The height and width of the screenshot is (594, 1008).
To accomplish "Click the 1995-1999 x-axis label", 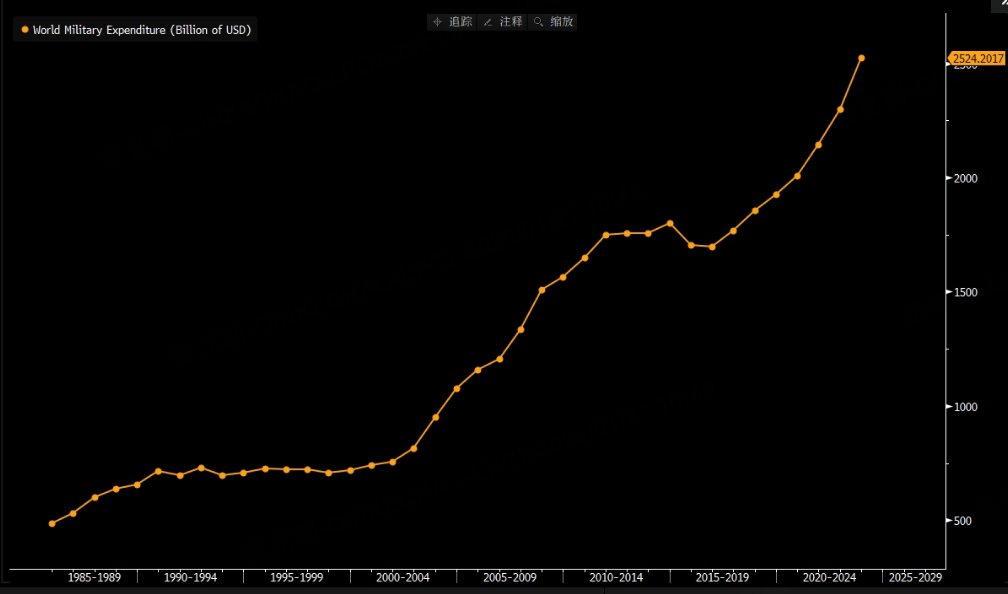I will 296,577.
